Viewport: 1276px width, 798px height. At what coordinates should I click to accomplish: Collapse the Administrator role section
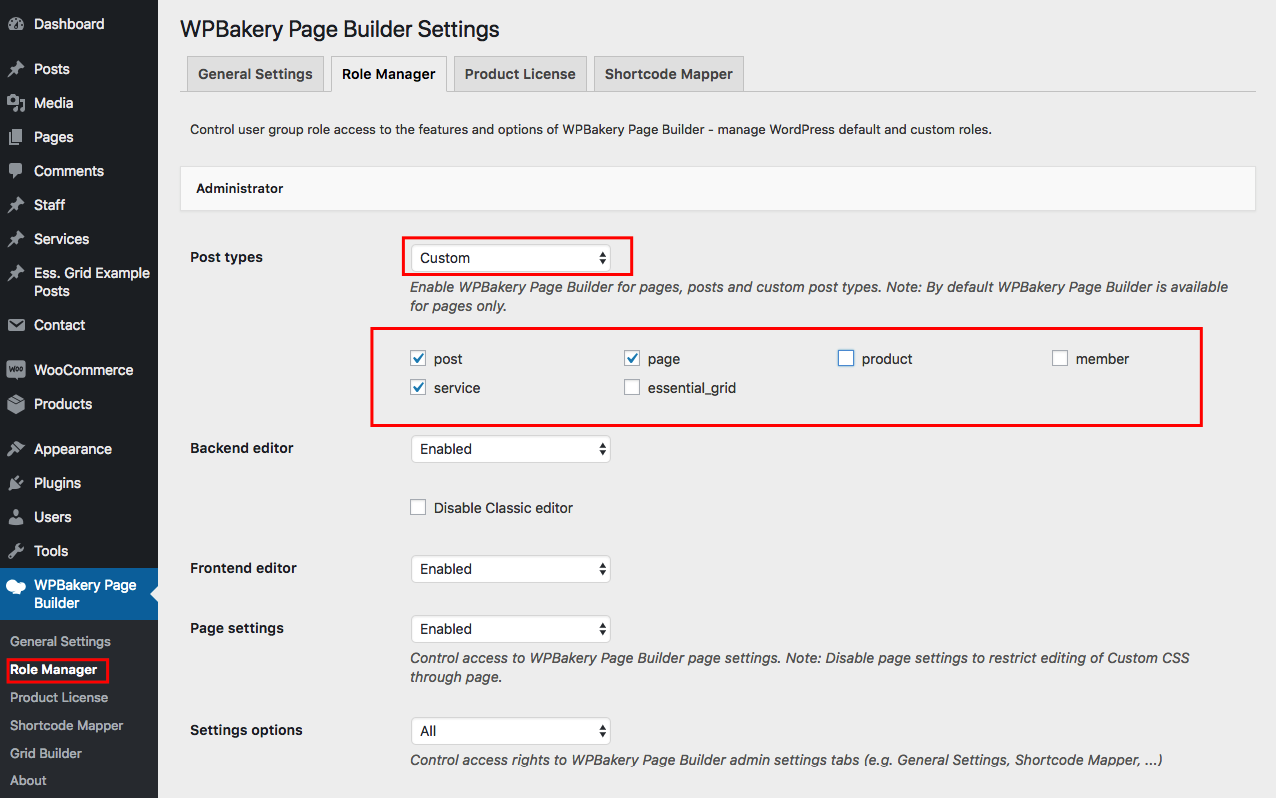(717, 188)
